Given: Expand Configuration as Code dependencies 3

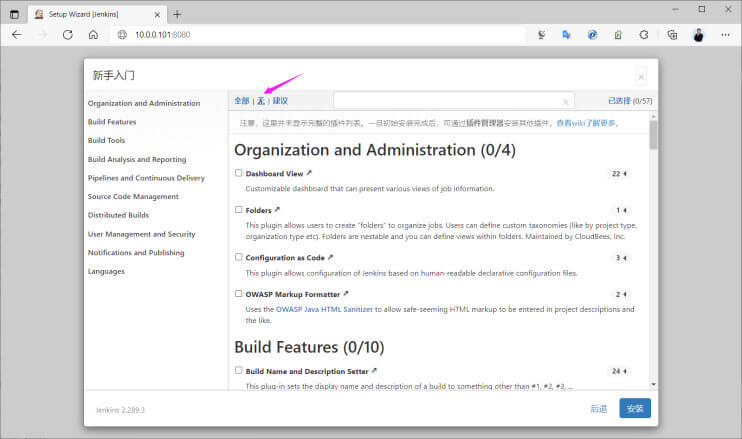Looking at the screenshot, I should [621, 258].
